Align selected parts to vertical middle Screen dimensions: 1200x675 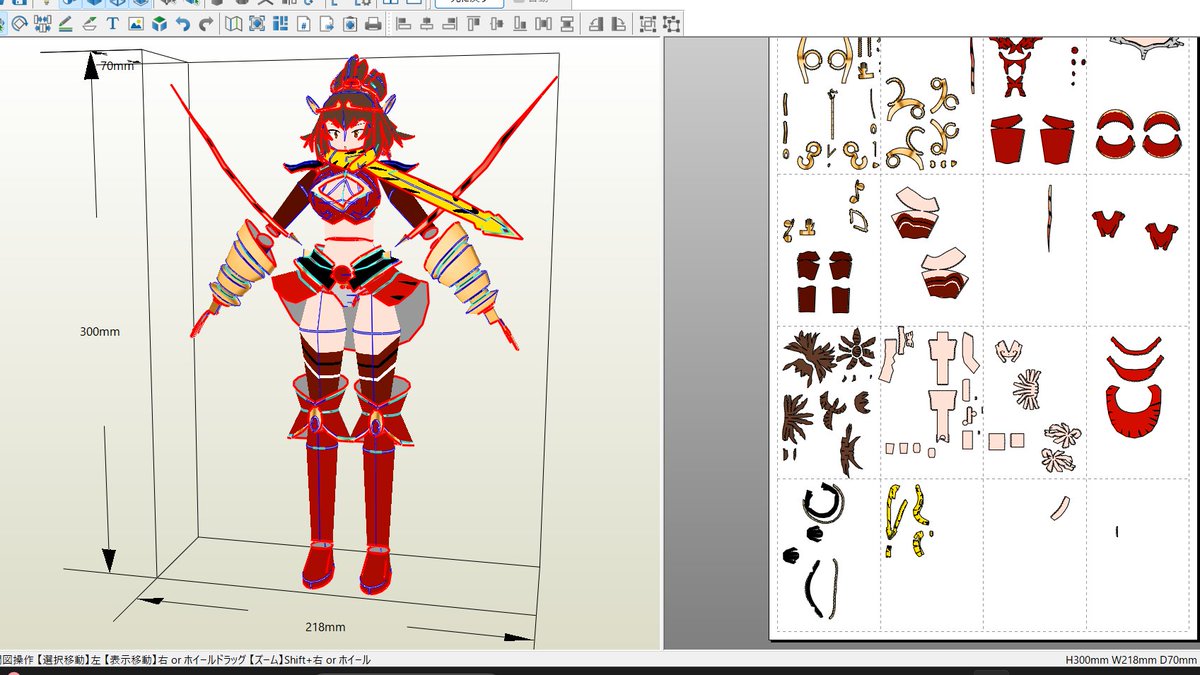click(x=497, y=23)
